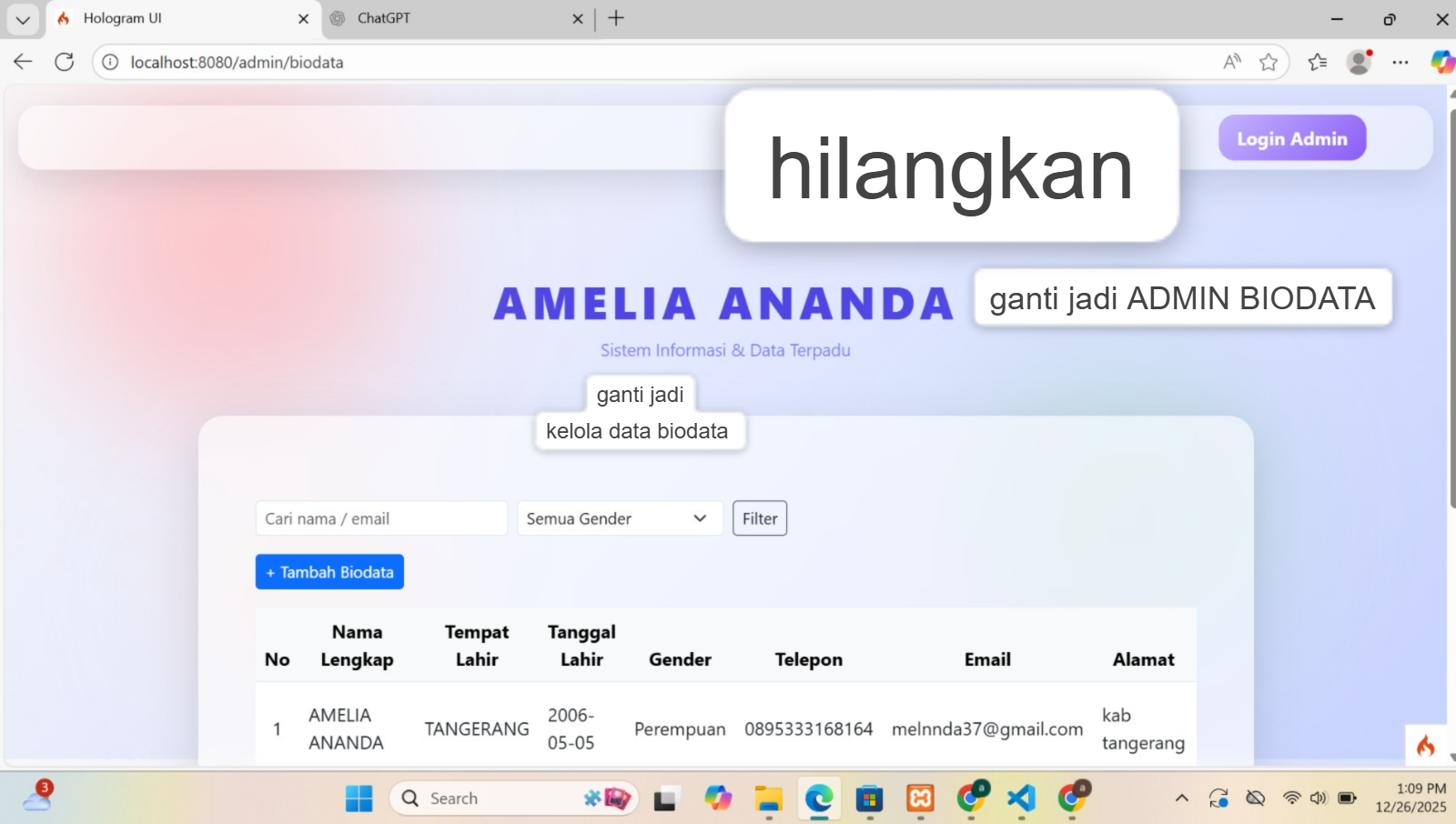The image size is (1456, 824).
Task: Click the Read aloud icon in address bar
Action: [x=1232, y=62]
